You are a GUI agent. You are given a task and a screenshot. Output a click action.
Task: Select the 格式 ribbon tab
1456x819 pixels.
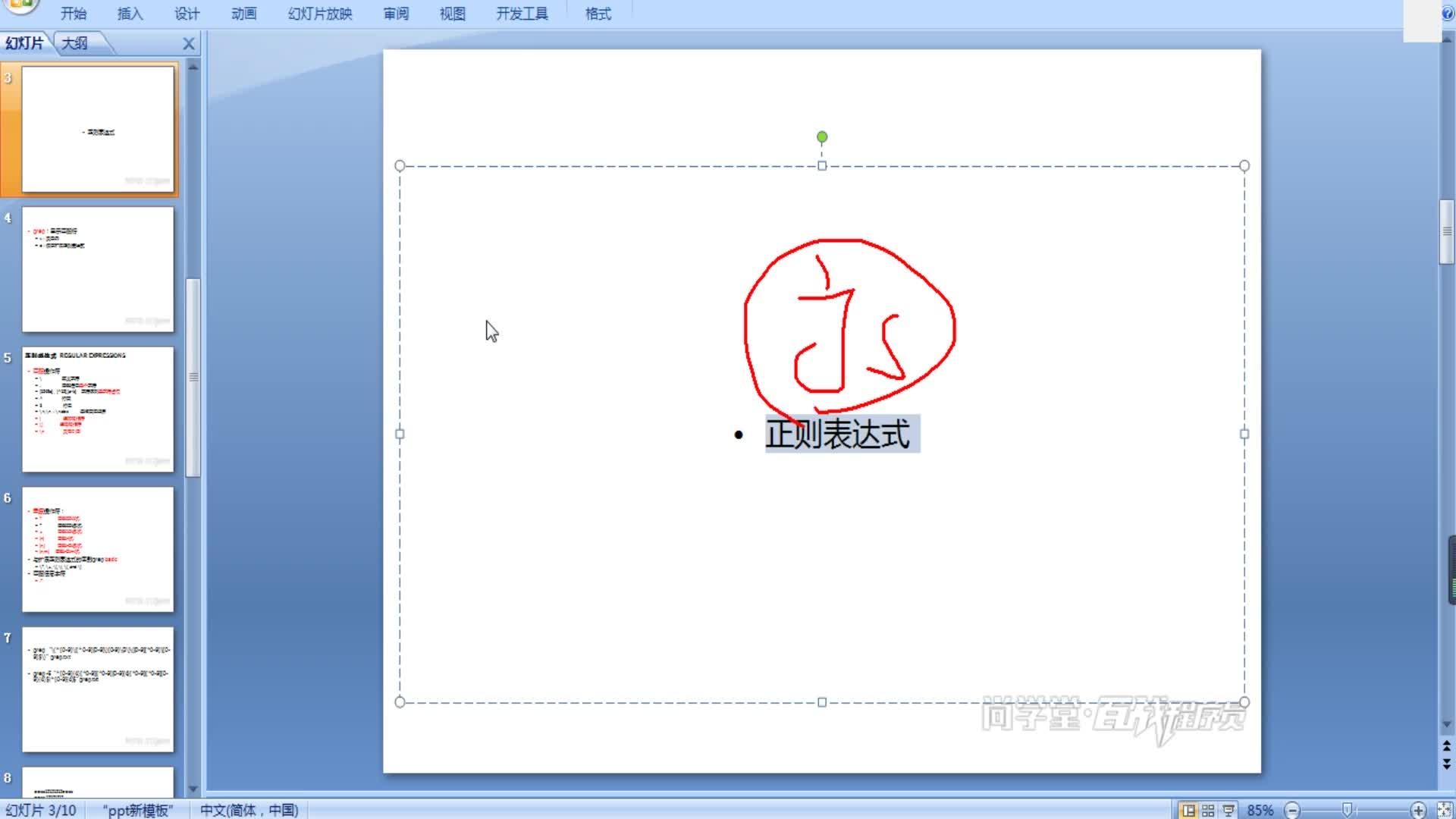point(597,13)
